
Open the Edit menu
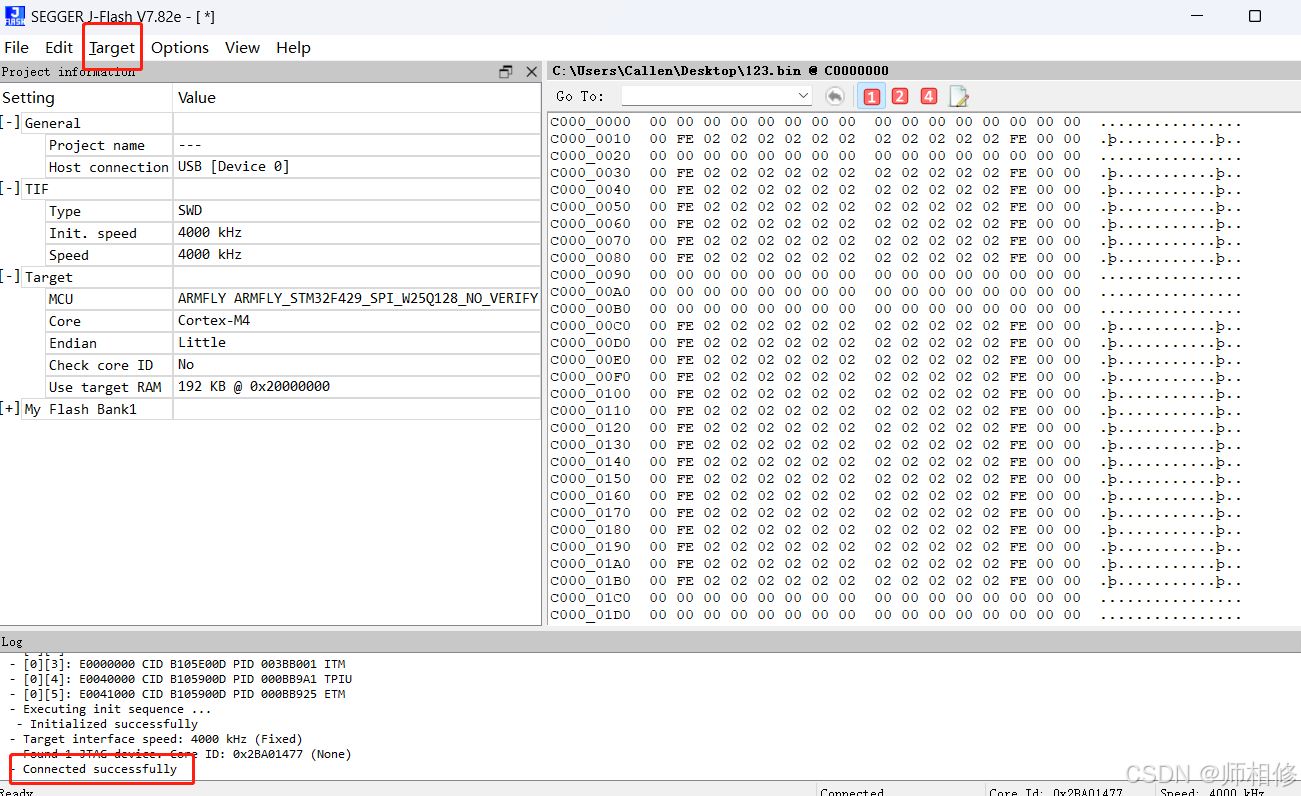(x=59, y=47)
